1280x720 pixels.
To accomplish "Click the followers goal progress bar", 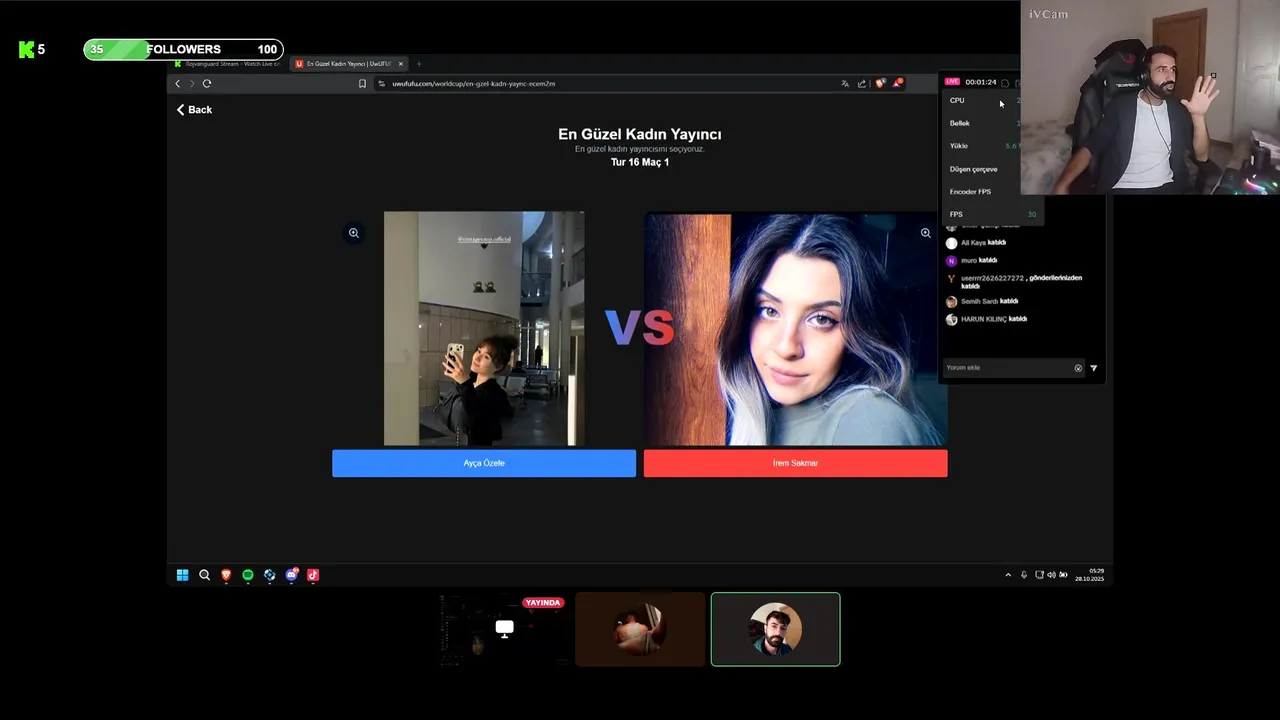I will tap(183, 49).
